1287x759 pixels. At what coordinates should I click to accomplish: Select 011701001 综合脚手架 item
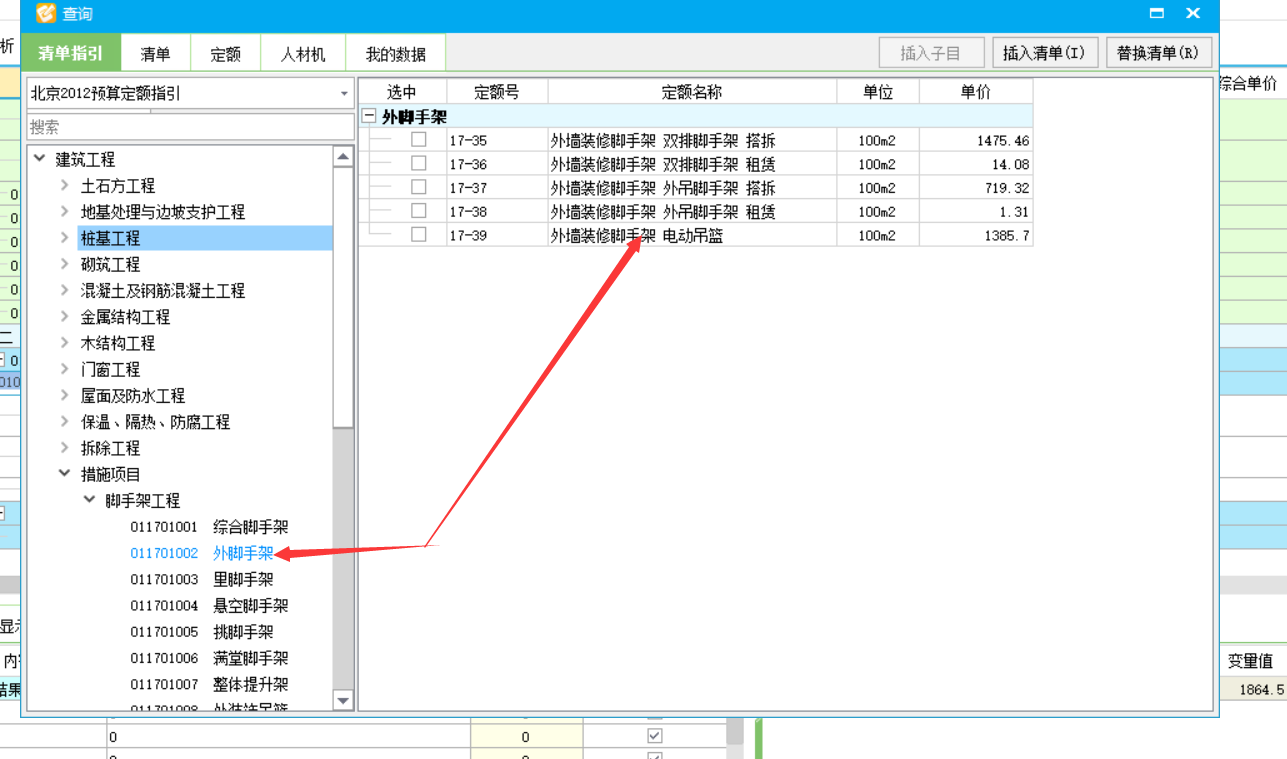[209, 527]
